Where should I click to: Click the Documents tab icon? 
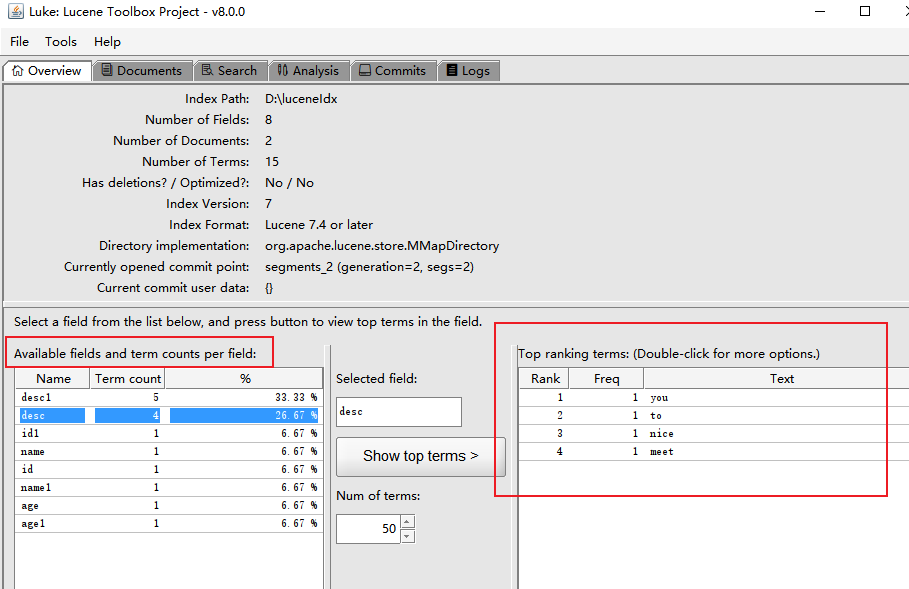(x=107, y=70)
